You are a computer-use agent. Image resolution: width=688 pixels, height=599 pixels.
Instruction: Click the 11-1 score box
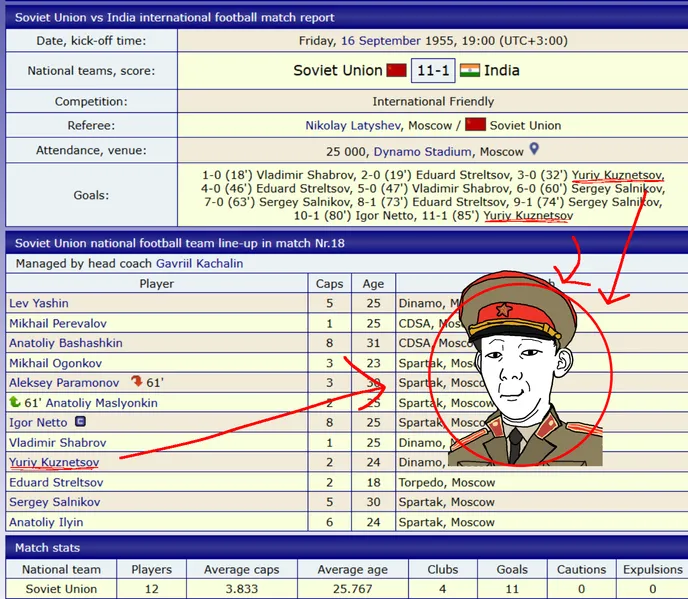point(432,71)
